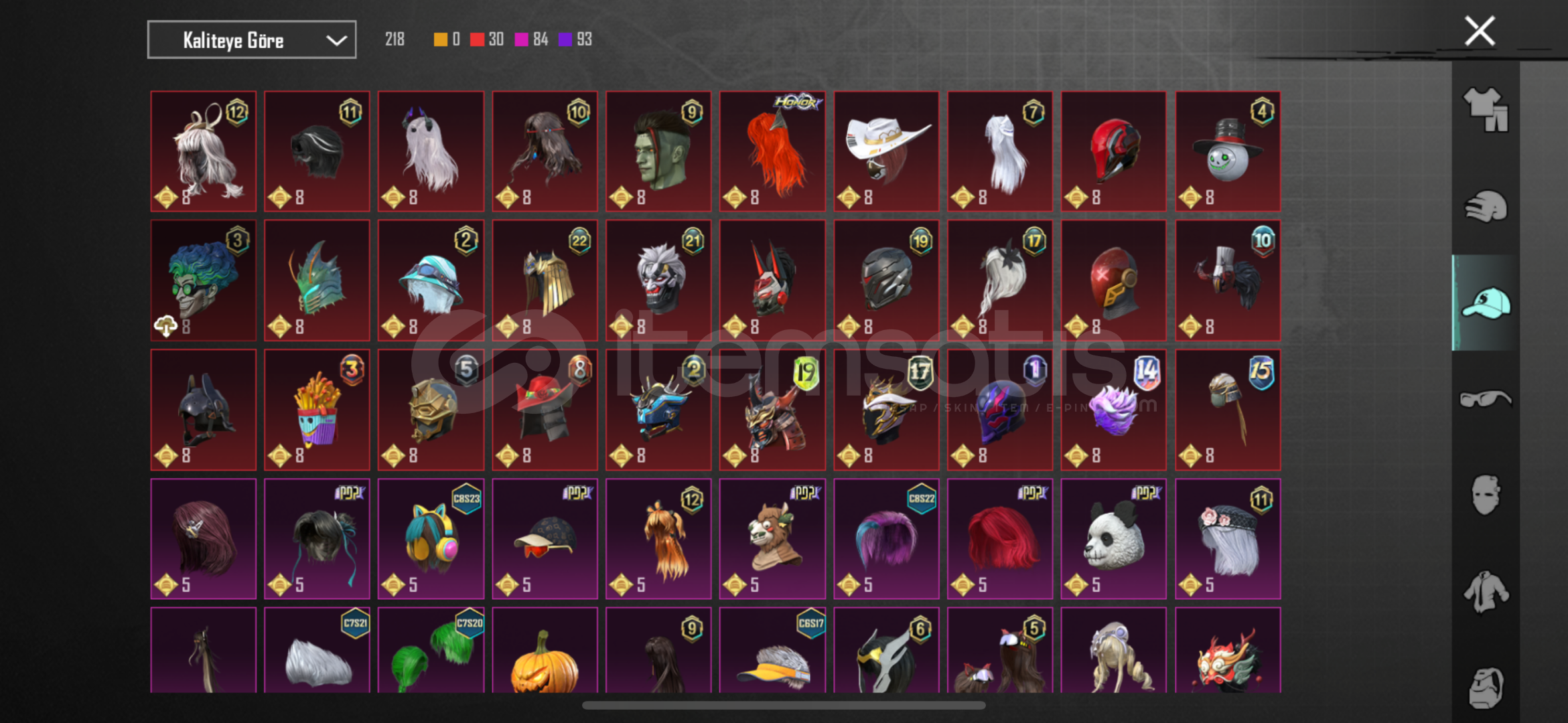Select the white cowboy hat item
The height and width of the screenshot is (723, 1568).
coord(886,151)
